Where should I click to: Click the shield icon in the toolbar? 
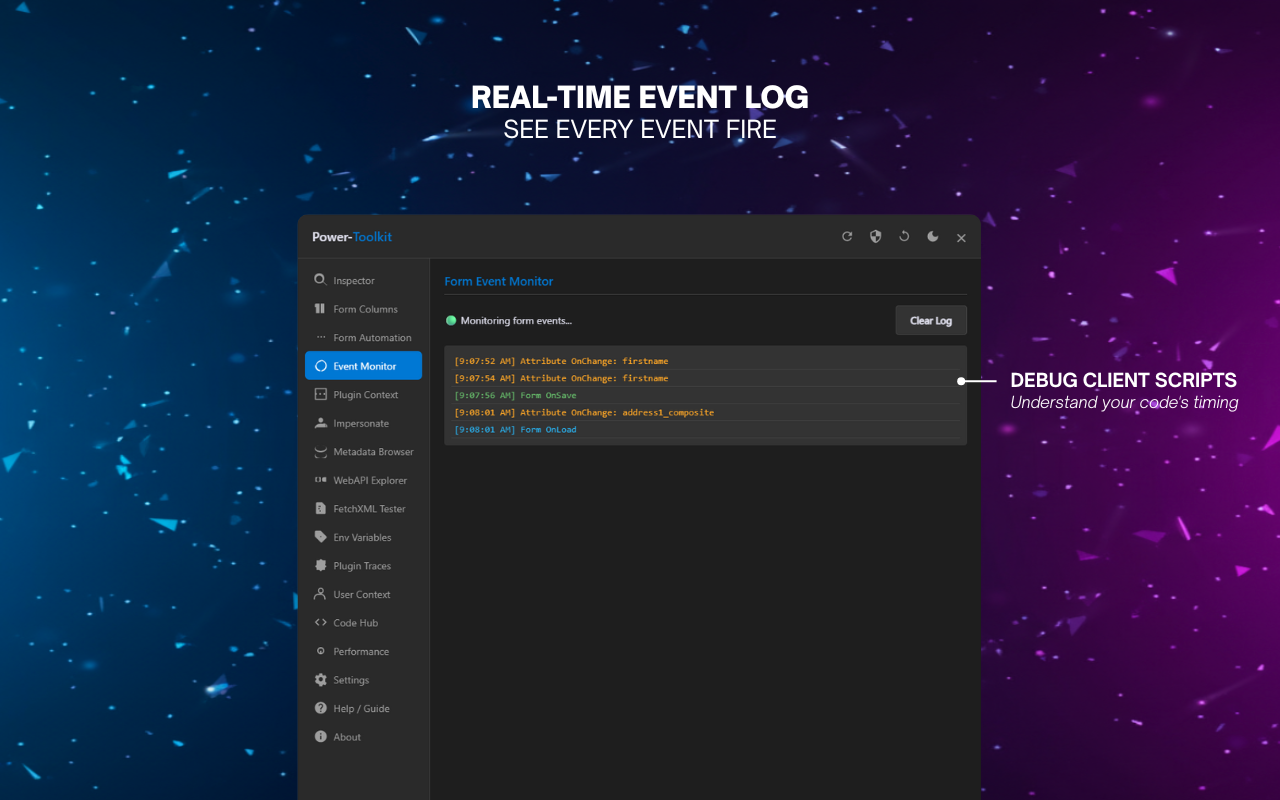click(875, 236)
